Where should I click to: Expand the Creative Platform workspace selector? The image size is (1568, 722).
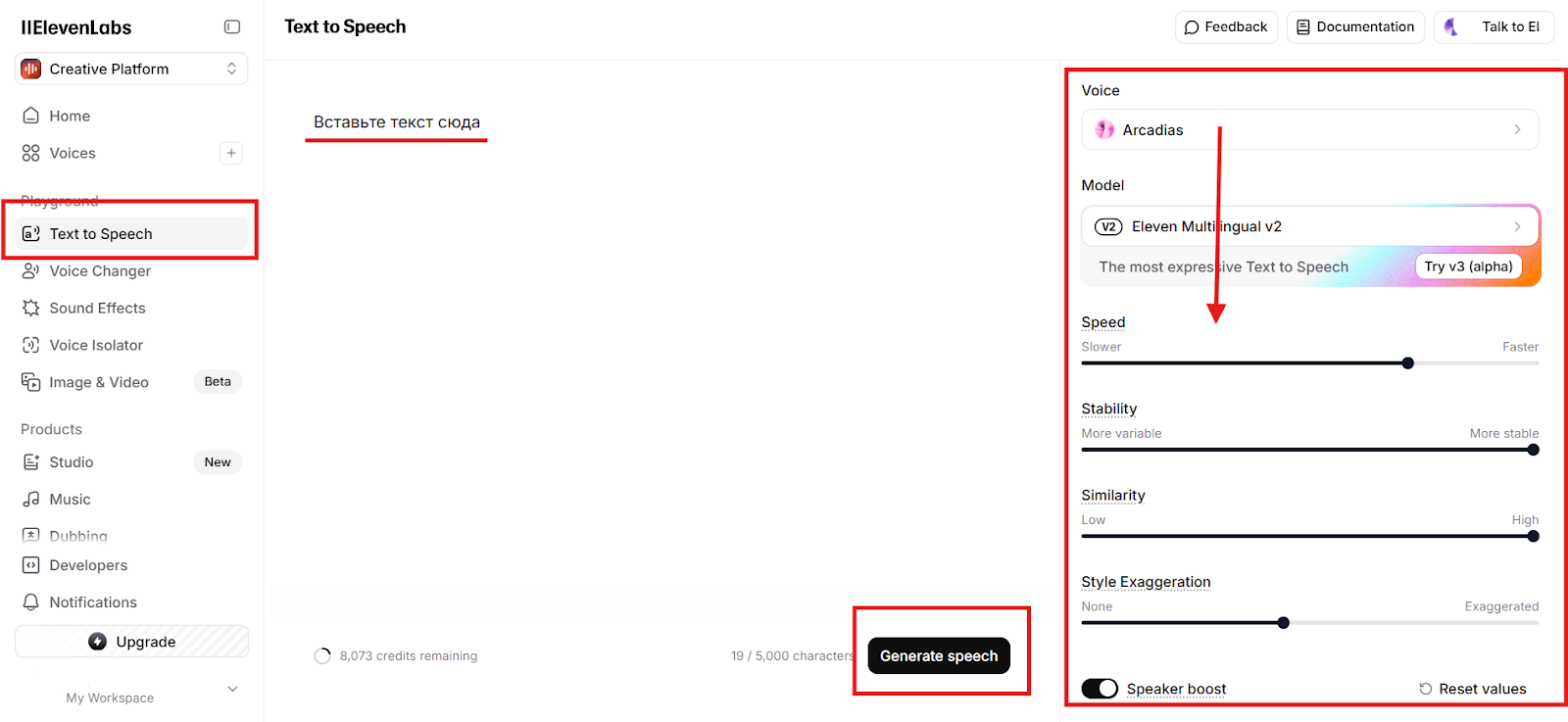[x=130, y=69]
